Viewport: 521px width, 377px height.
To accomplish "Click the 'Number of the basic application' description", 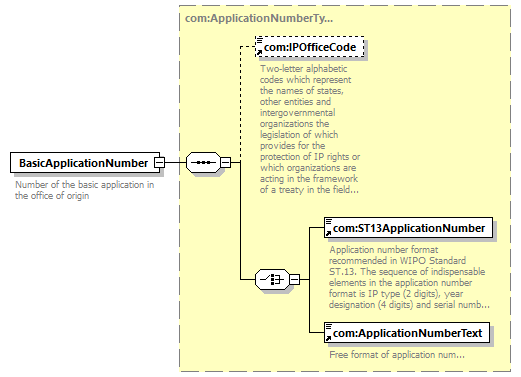I will point(85,190).
